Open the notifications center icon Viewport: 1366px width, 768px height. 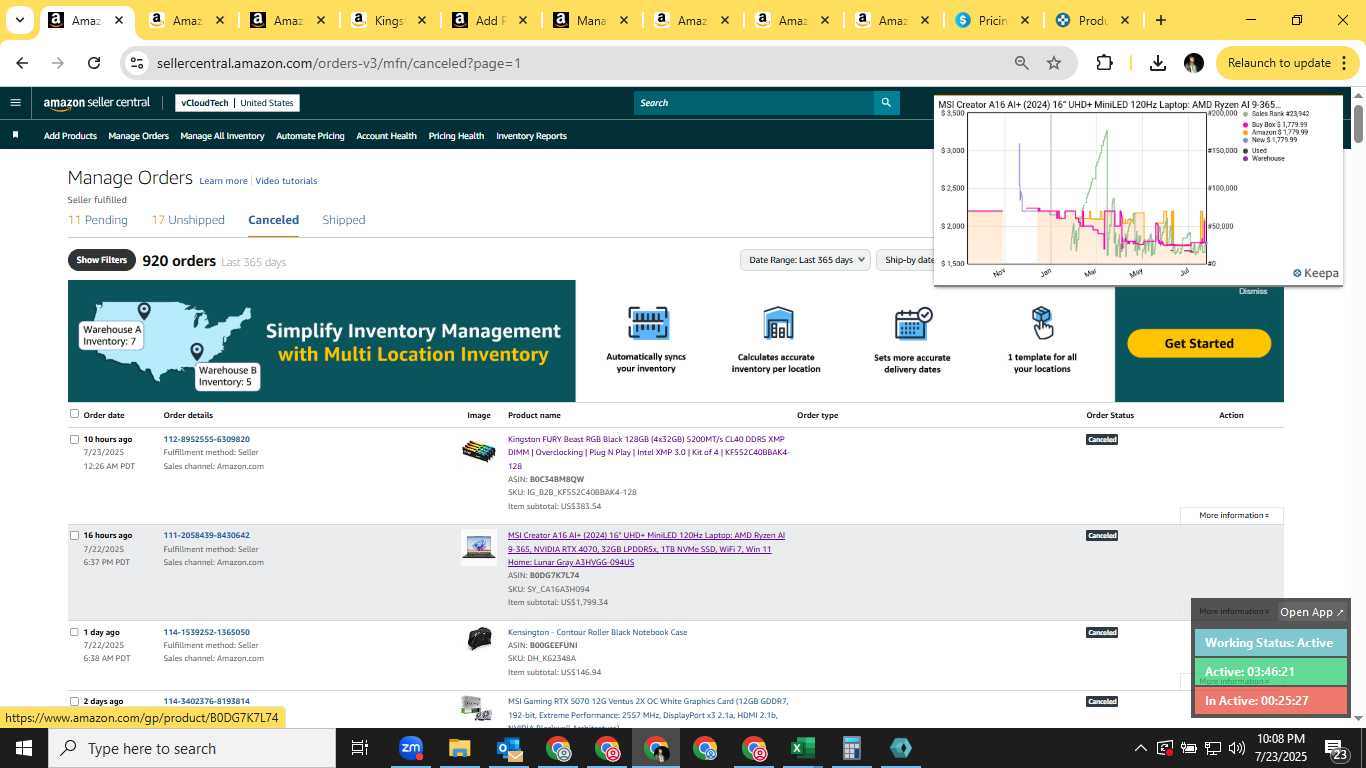coord(1336,749)
